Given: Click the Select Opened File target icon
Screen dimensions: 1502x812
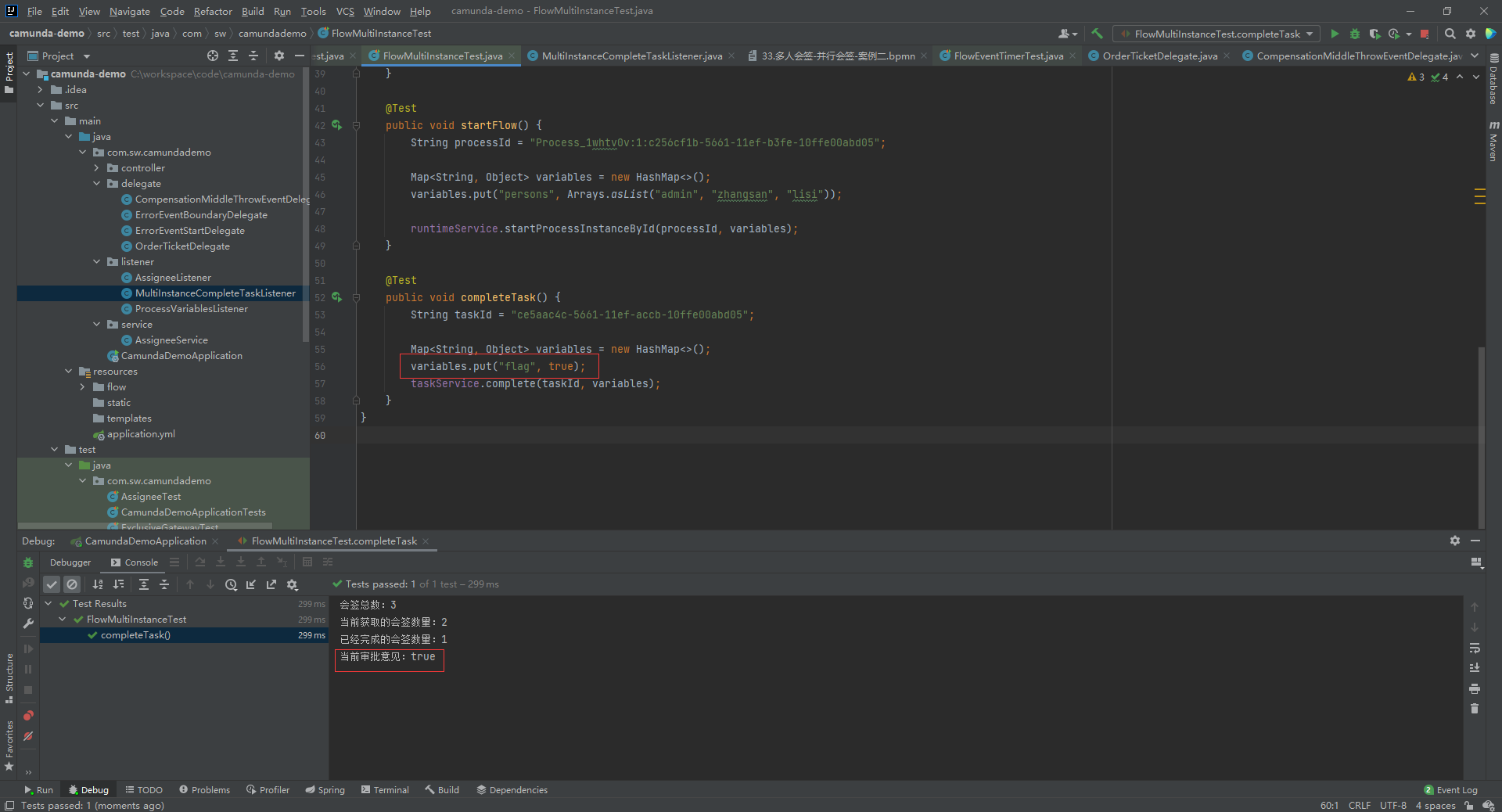Looking at the screenshot, I should 213,56.
